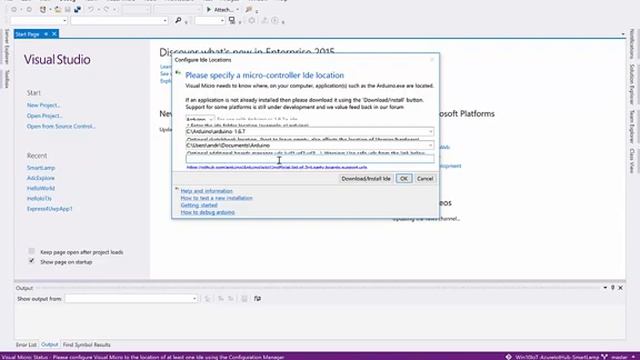Click the open file toolbar icon
The image size is (640, 360).
coord(58,9)
